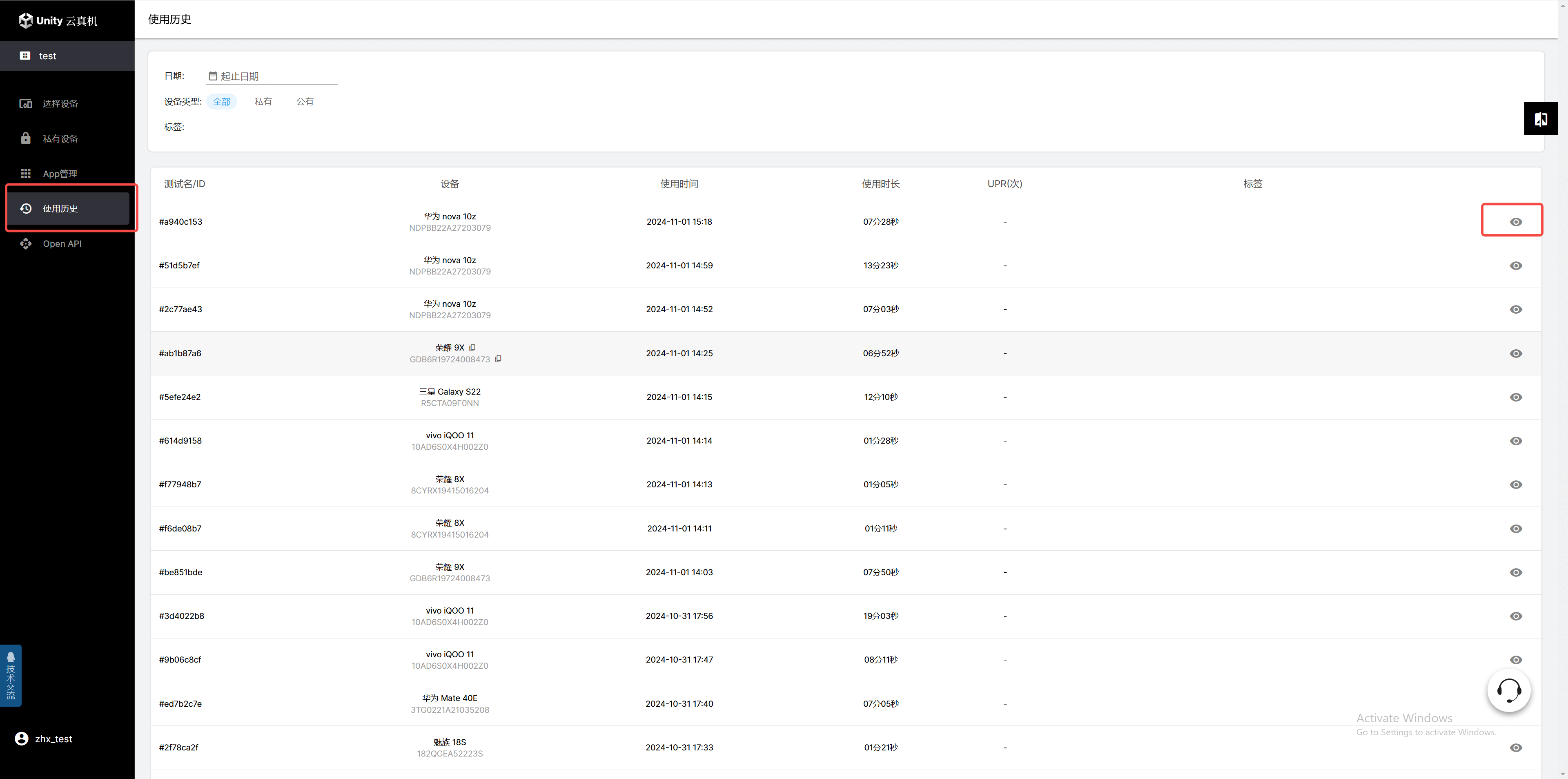Viewport: 1568px width, 779px height.
Task: Select 全部 device type filter
Action: (x=222, y=102)
